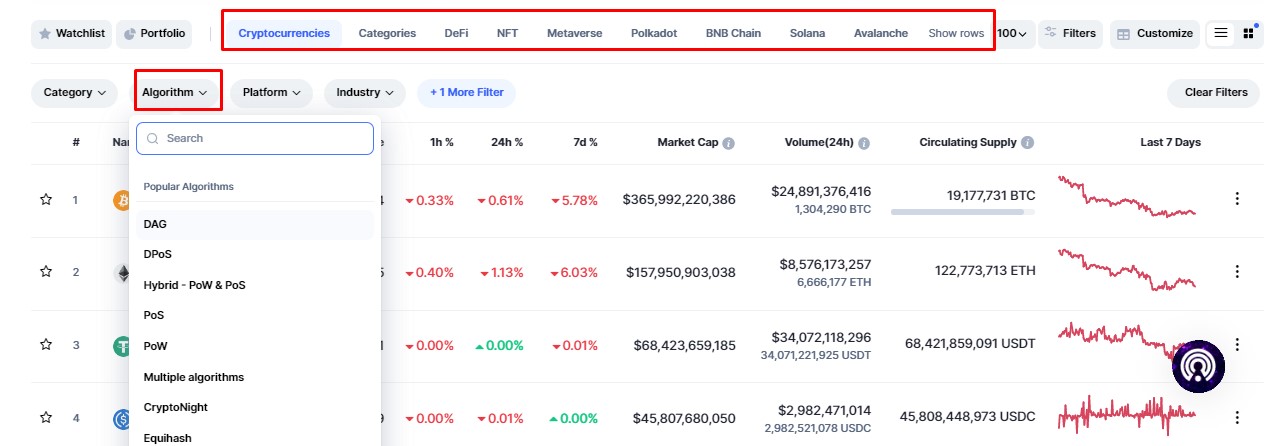Click the supply 68,421,859,091 USDT
The image size is (1269, 446).
(970, 344)
